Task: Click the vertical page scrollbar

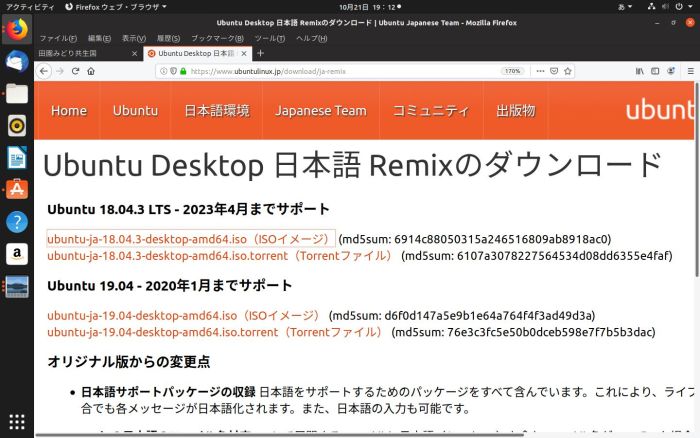Action: pyautogui.click(x=697, y=179)
